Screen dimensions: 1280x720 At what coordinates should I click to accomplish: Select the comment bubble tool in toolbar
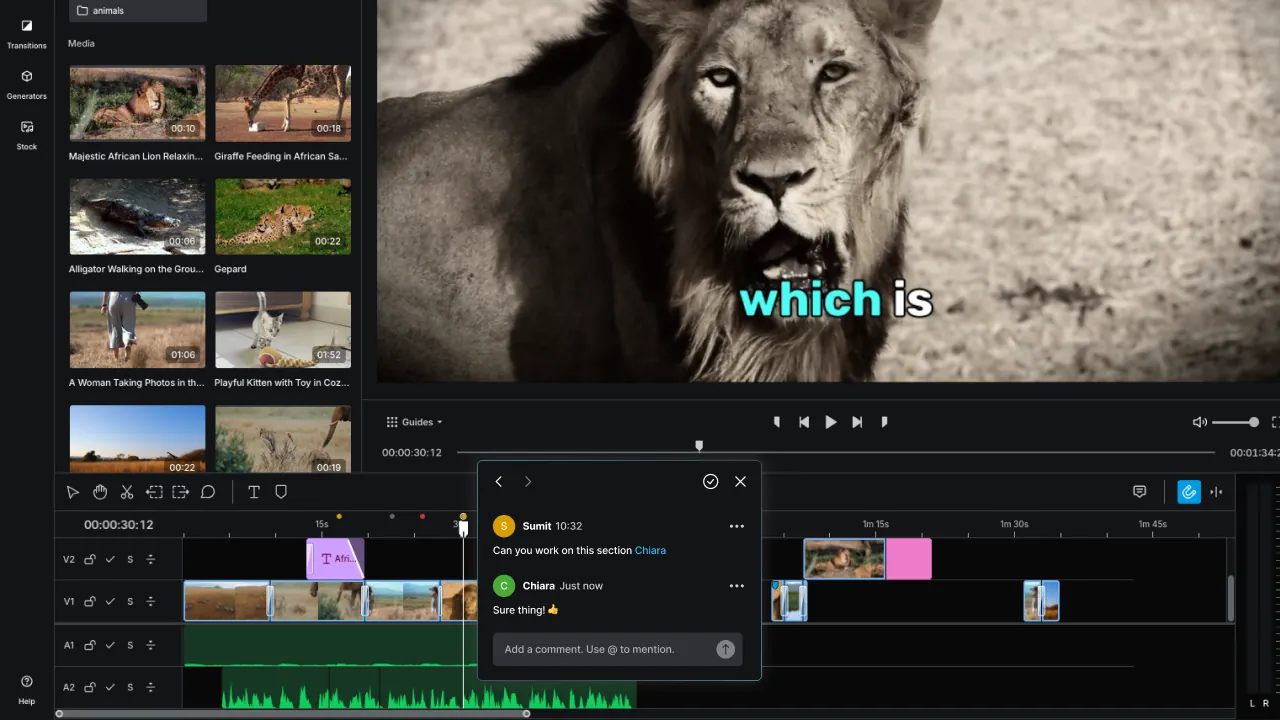pos(208,492)
